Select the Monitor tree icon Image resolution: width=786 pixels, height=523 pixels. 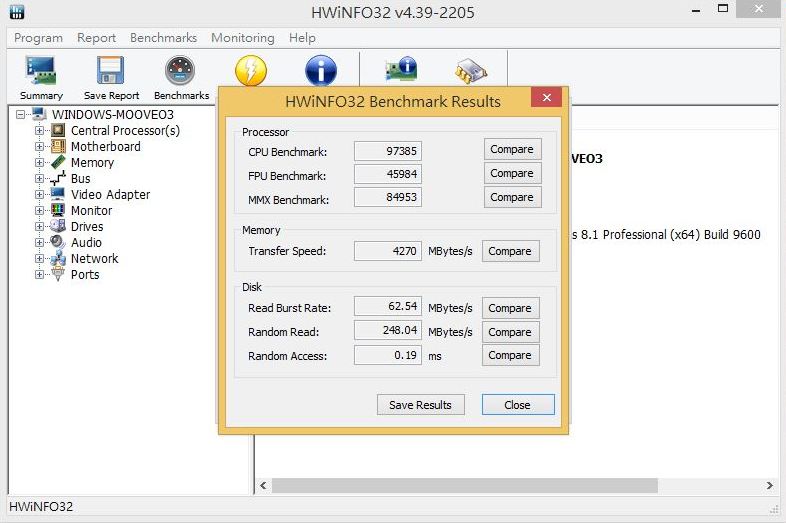click(x=58, y=210)
